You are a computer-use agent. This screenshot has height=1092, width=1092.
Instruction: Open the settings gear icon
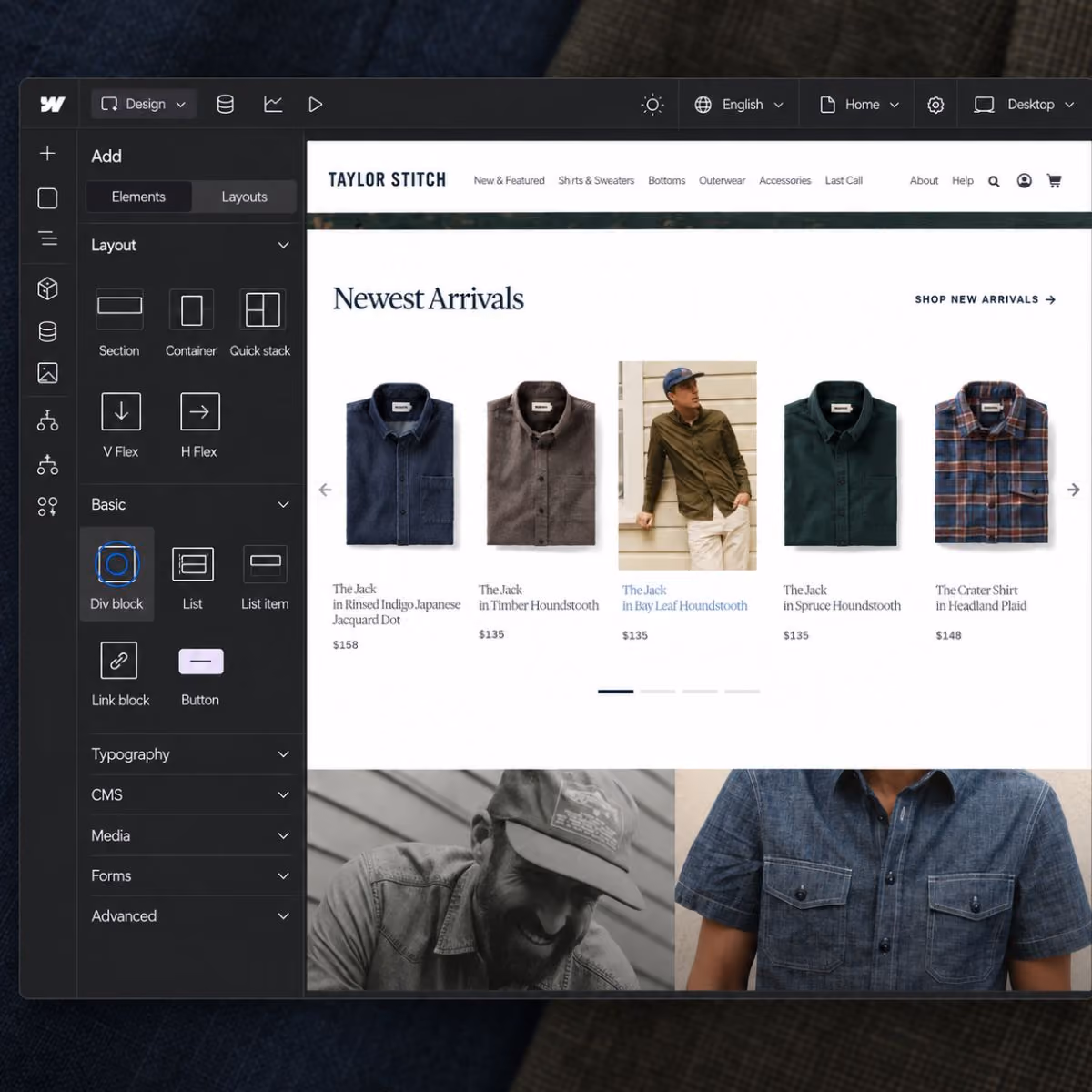(x=935, y=105)
